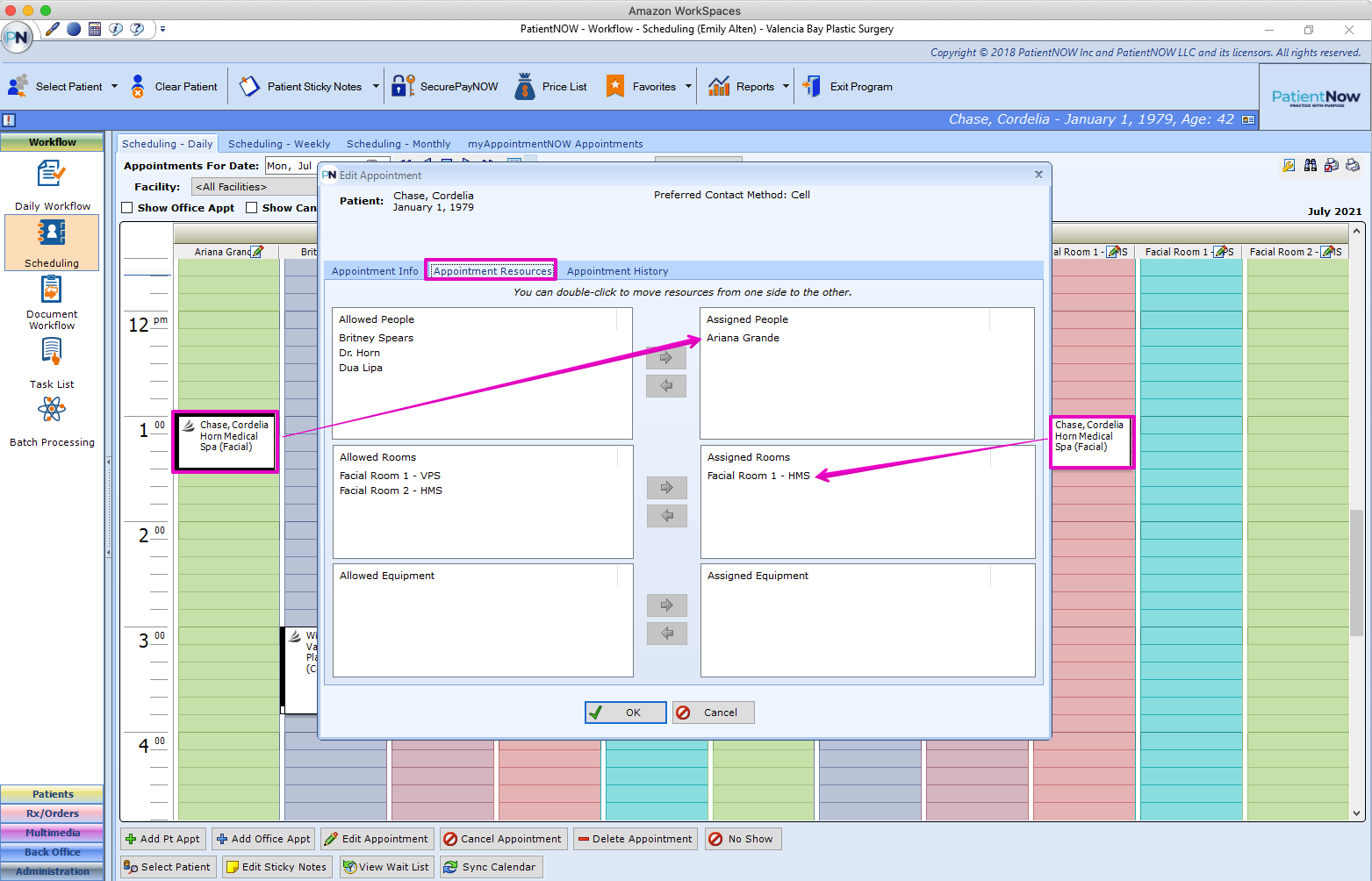Switch to Appointment Info tab
The height and width of the screenshot is (881, 1372).
tap(375, 271)
